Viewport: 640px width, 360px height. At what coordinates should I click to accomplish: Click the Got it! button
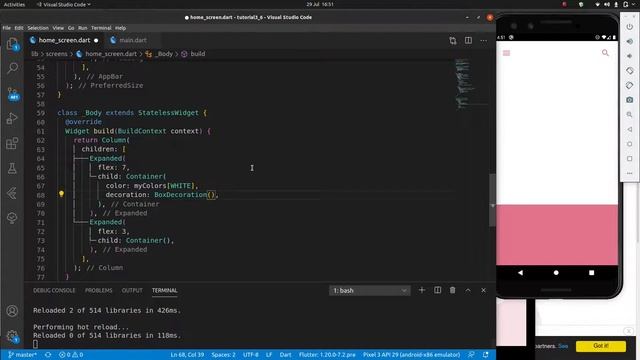[x=600, y=346]
